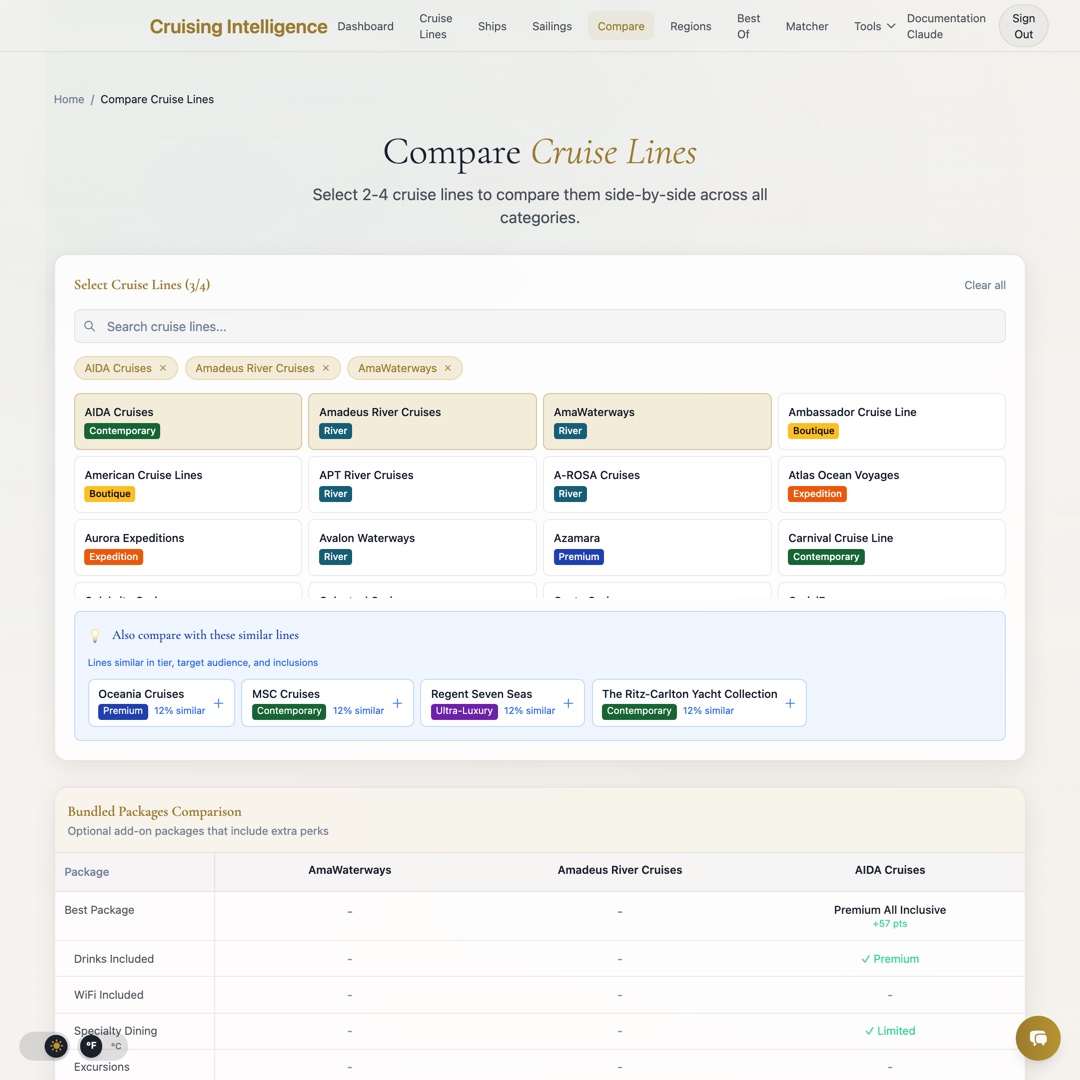Image resolution: width=1080 pixels, height=1080 pixels.
Task: Click the Sign Out button
Action: tap(1023, 26)
